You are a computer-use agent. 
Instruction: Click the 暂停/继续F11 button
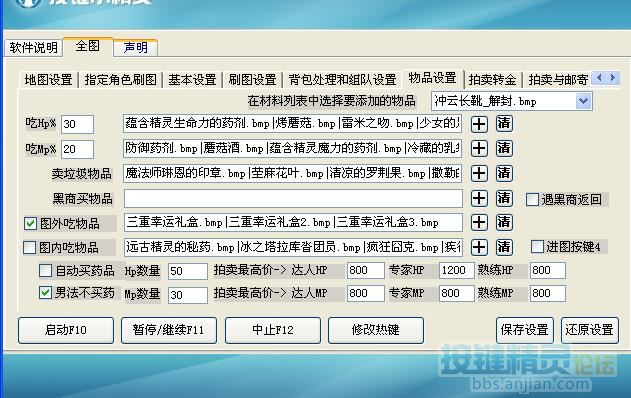point(169,330)
